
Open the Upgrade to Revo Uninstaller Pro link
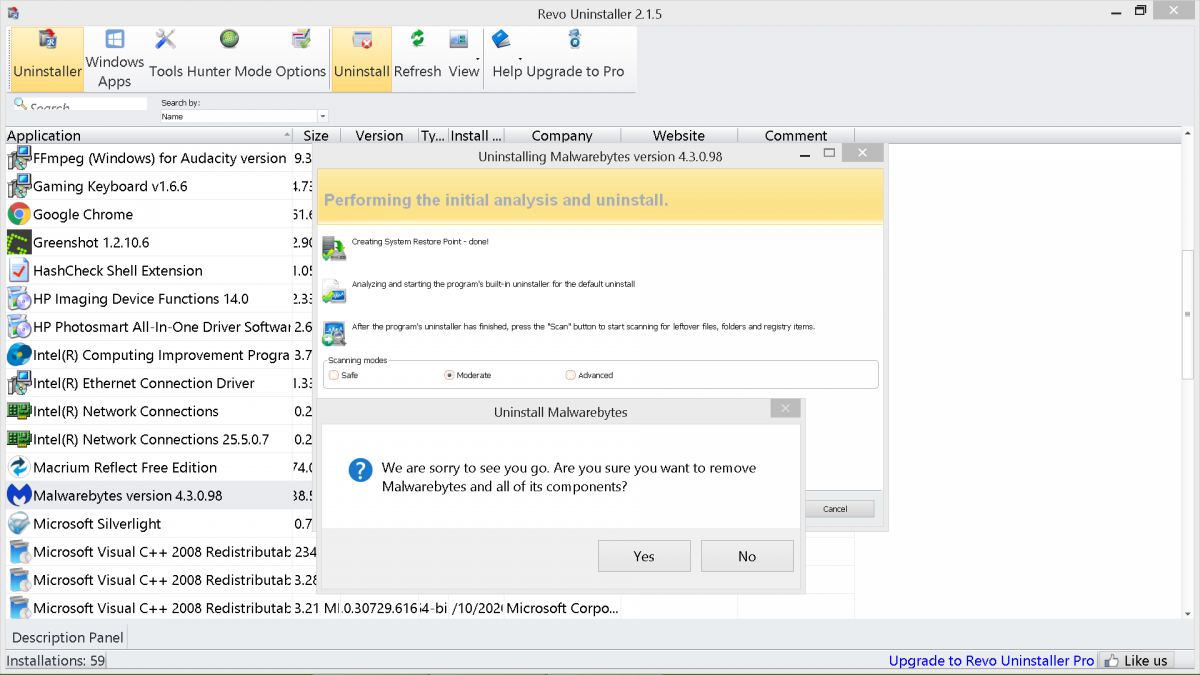[992, 660]
